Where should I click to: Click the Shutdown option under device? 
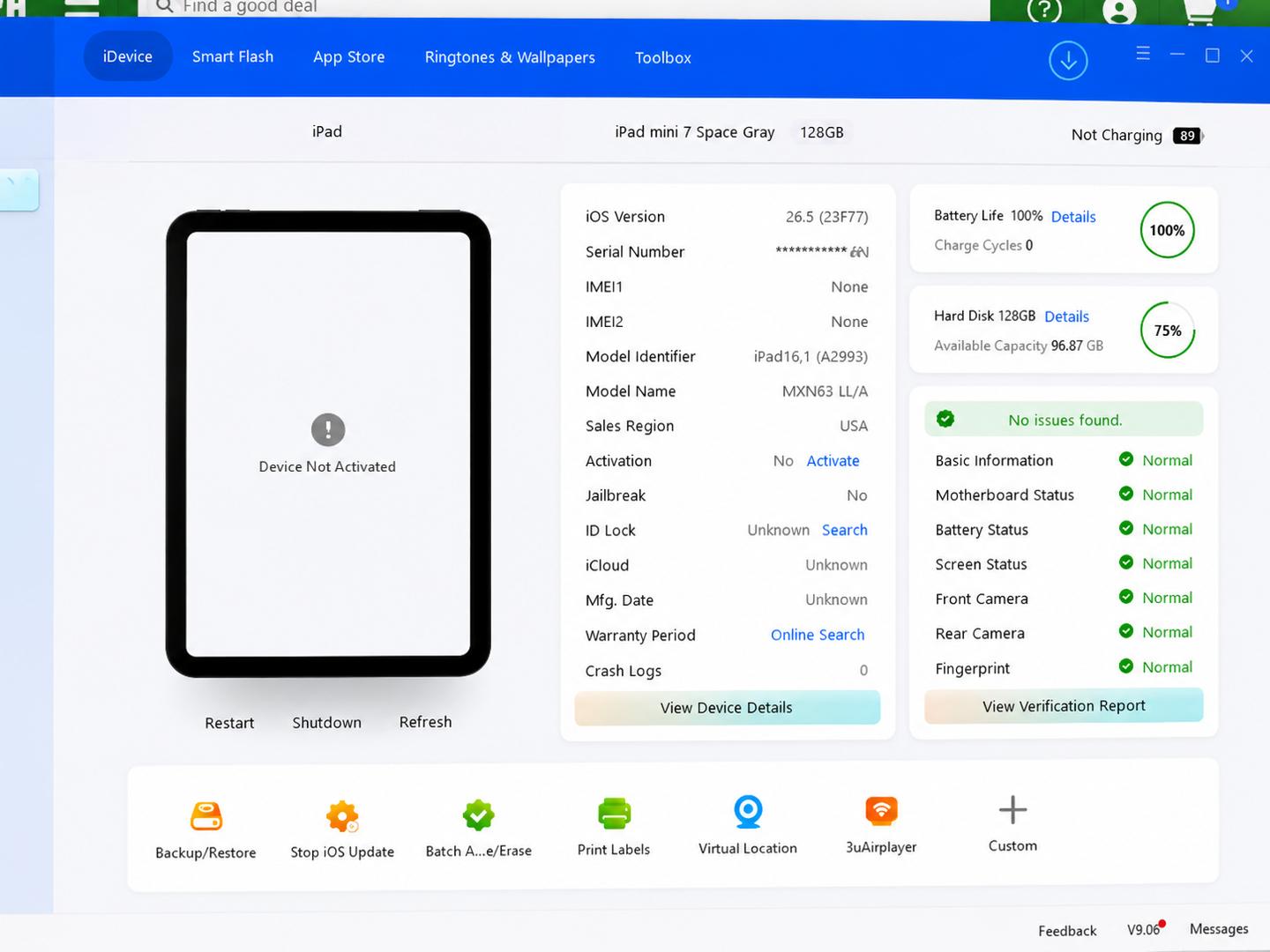tap(327, 723)
